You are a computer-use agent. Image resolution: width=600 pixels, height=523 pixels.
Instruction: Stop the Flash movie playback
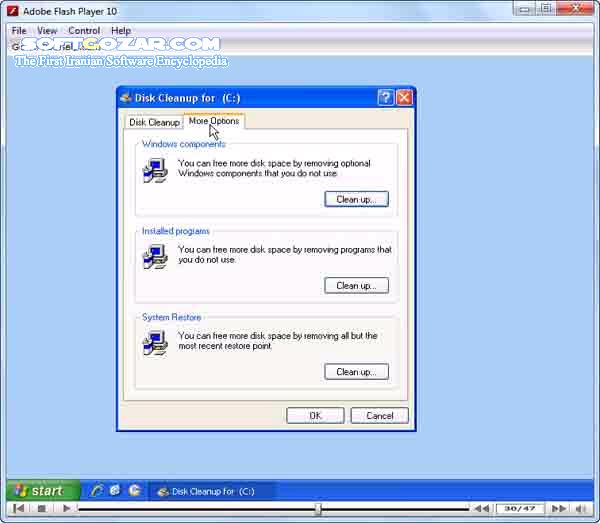[42, 508]
